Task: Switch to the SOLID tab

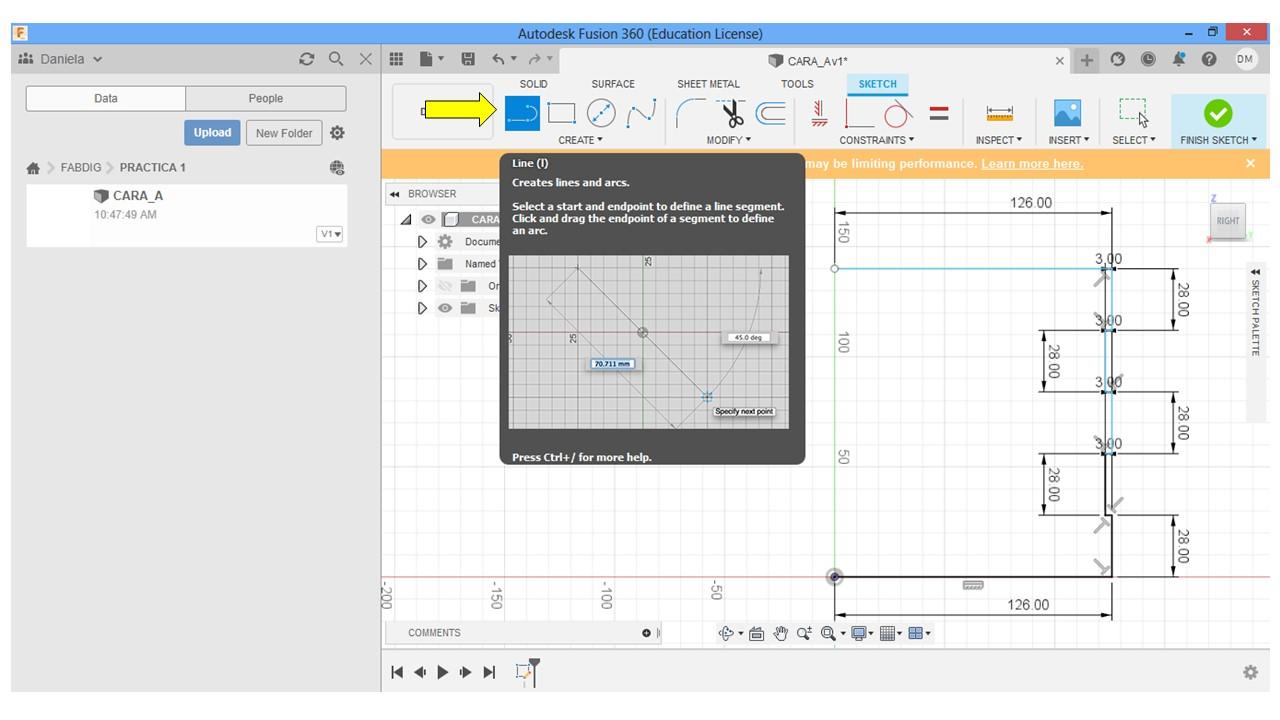Action: pyautogui.click(x=533, y=84)
